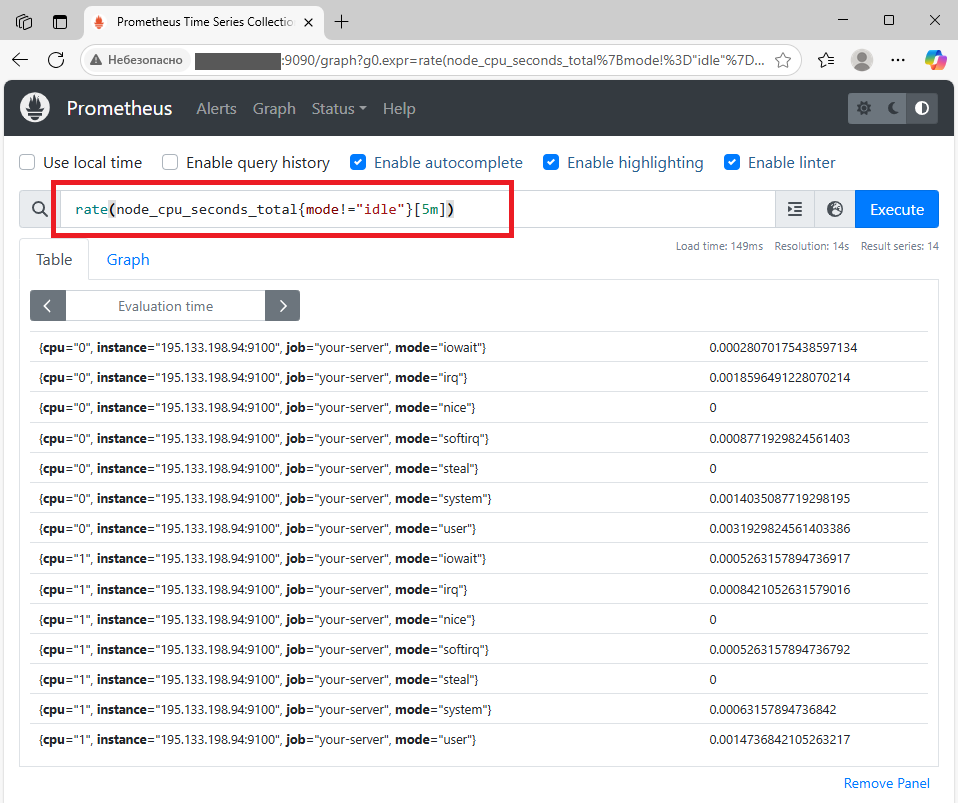Go back to the previous page

pyautogui.click(x=20, y=60)
